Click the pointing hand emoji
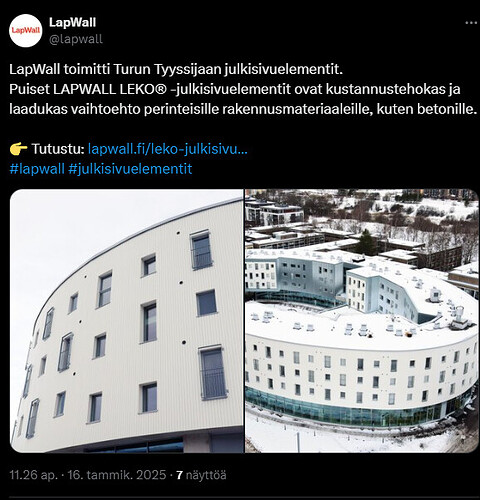 [18, 149]
